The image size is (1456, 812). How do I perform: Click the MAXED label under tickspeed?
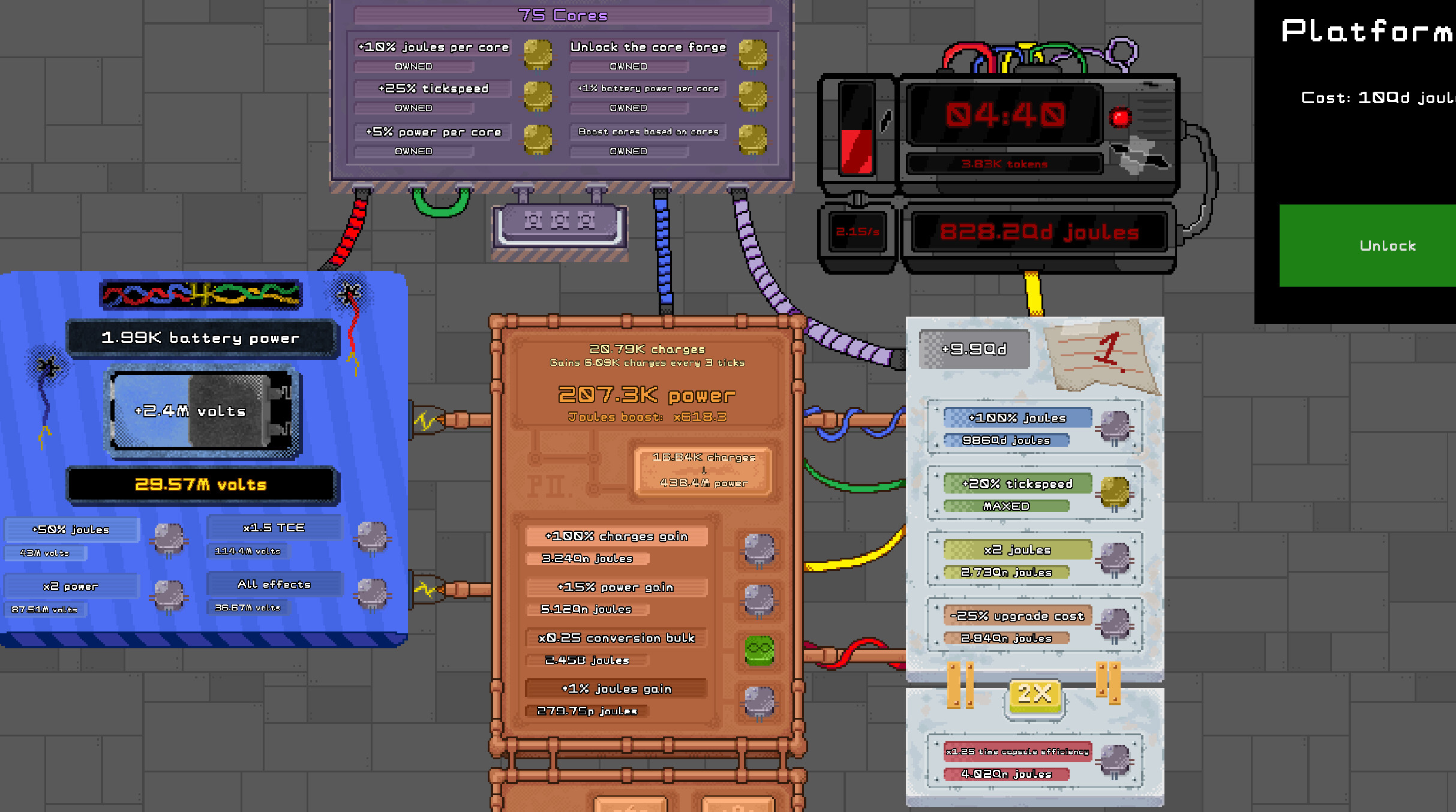pyautogui.click(x=1006, y=506)
